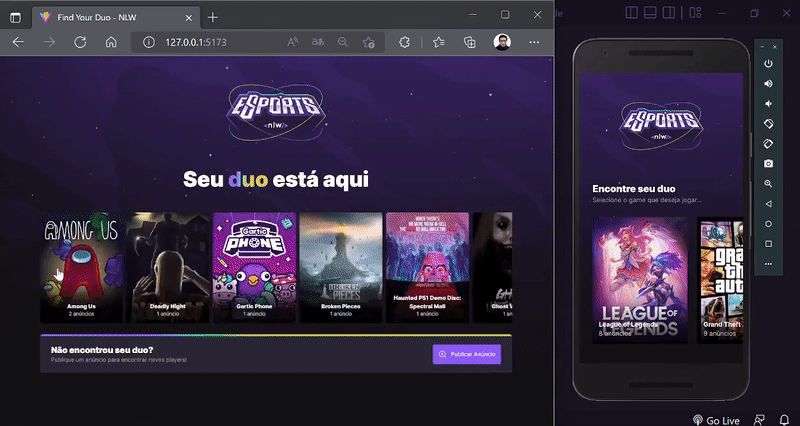Open the Among Us game card
800x426 pixels.
(x=82, y=267)
